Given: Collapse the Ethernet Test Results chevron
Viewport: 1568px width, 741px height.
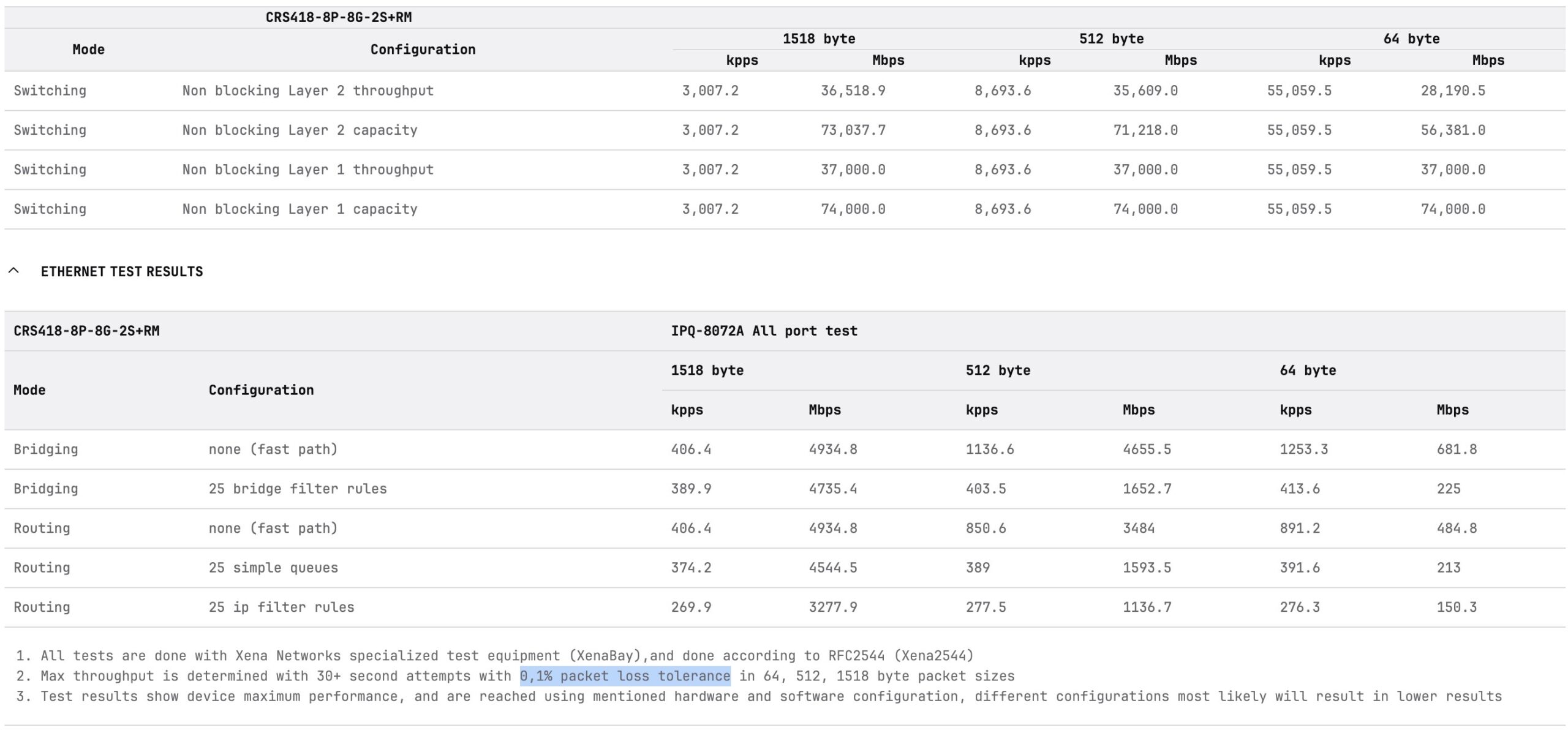Looking at the screenshot, I should coord(14,271).
